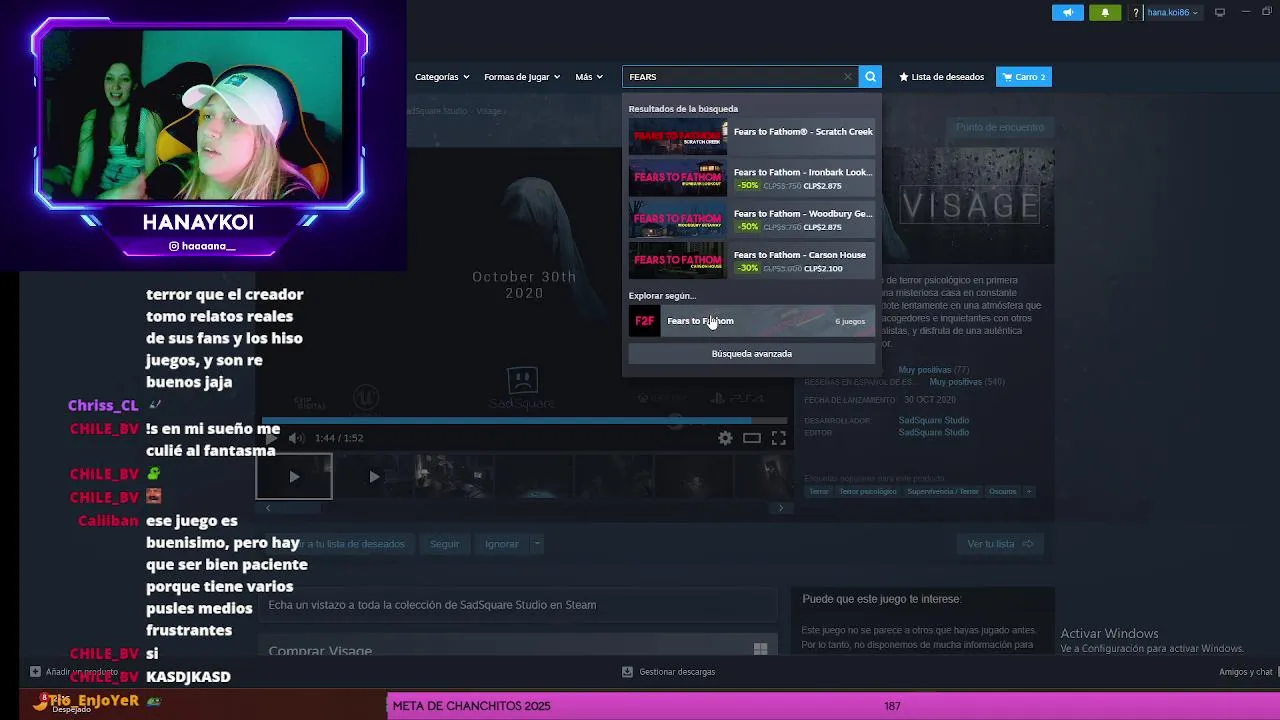The height and width of the screenshot is (720, 1280).
Task: Select Fears to Fathom Carson House result
Action: point(752,261)
